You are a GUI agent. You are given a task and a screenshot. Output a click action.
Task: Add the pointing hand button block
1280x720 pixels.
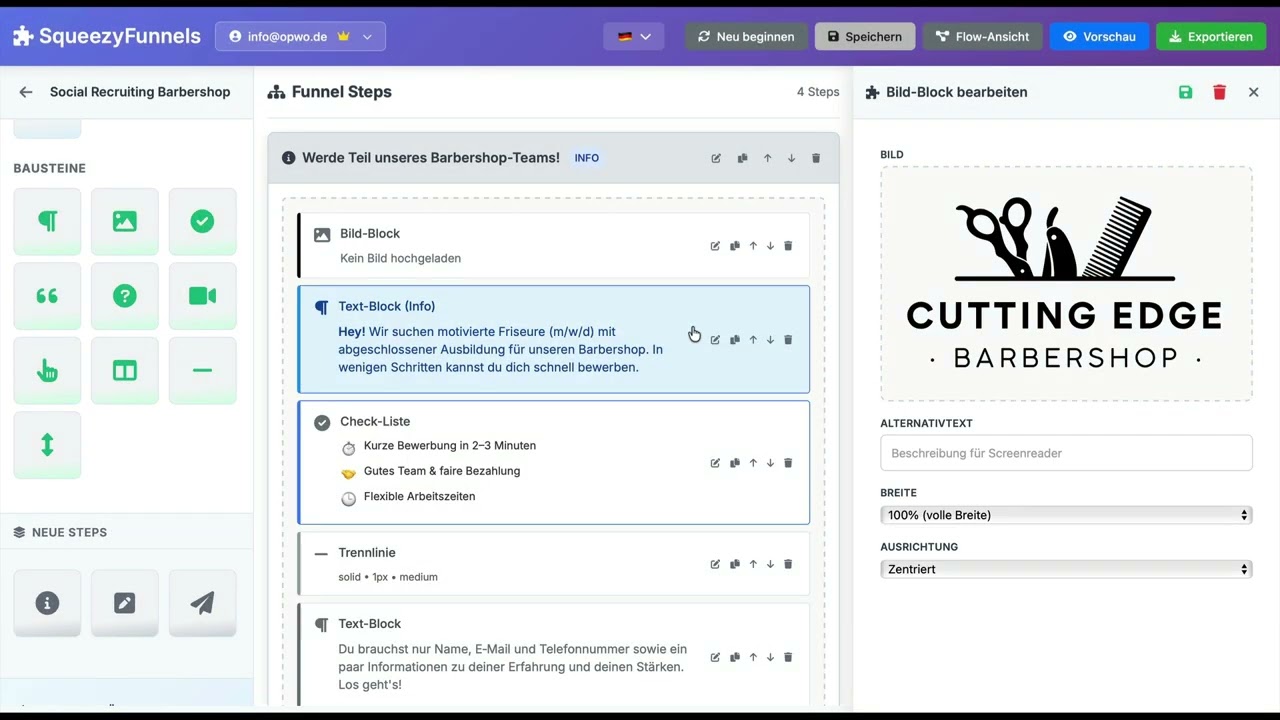pyautogui.click(x=47, y=371)
